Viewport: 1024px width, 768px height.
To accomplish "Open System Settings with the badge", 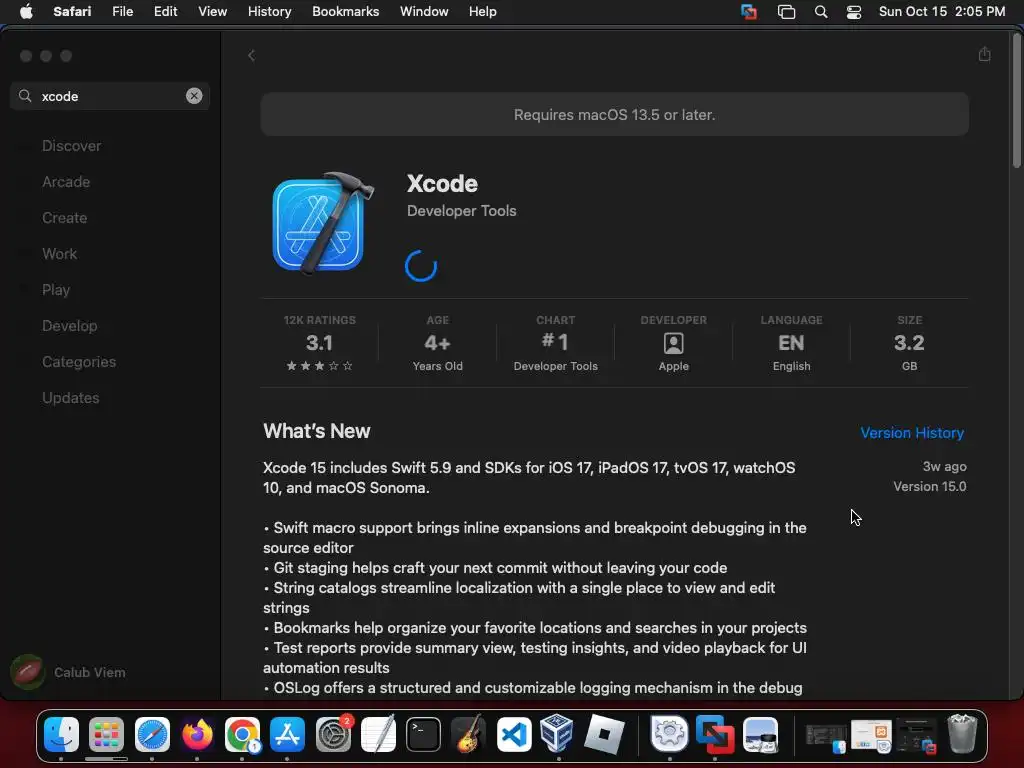I will (x=333, y=735).
